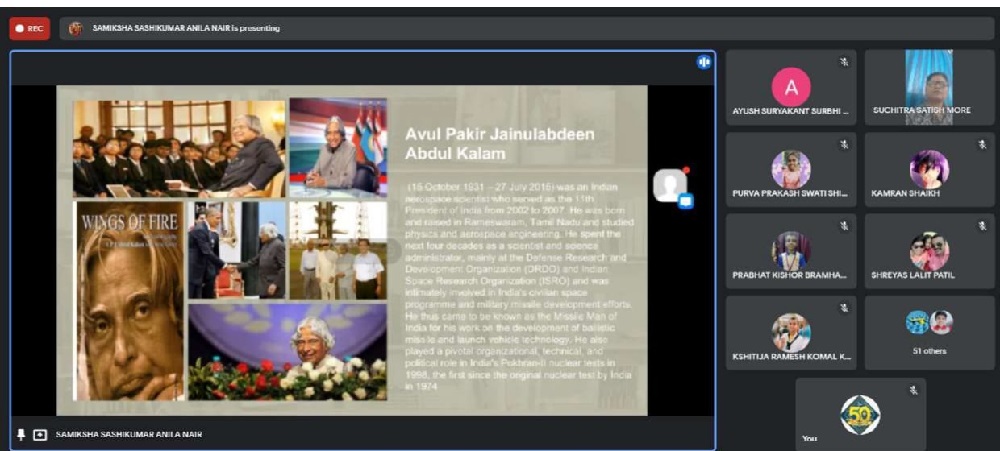This screenshot has width=1000, height=451.
Task: Select the Wings of Fire book cover image
Action: pos(128,300)
